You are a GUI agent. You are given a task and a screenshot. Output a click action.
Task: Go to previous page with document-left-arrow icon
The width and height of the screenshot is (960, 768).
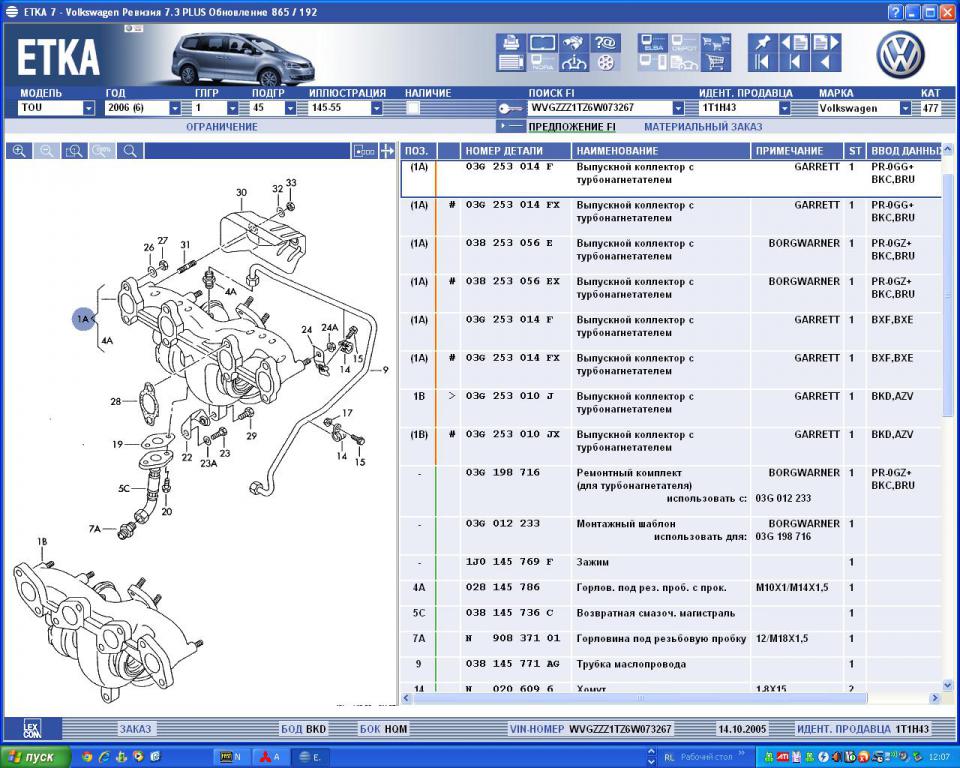[795, 43]
